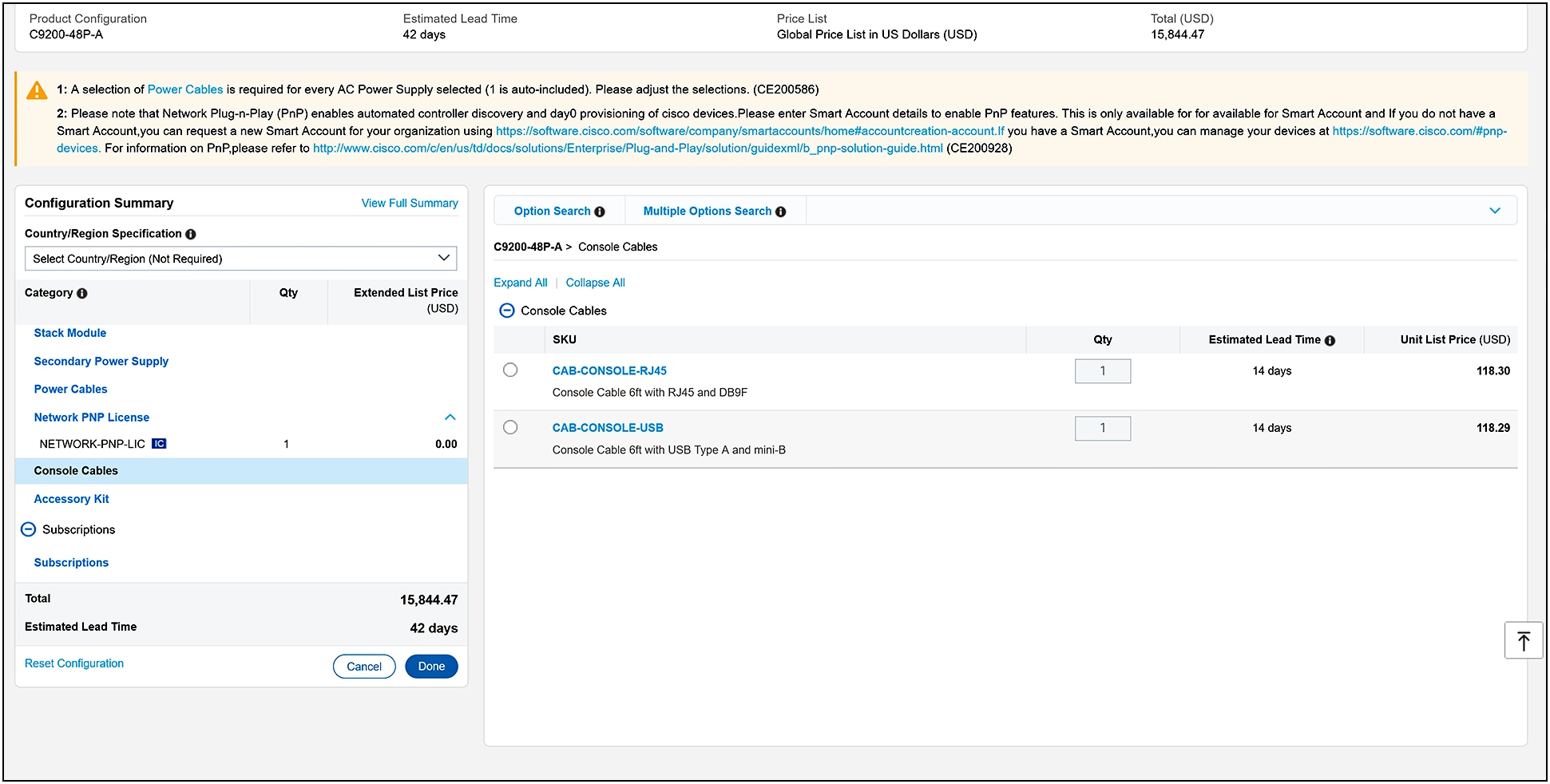Click C9200-48P-A breadcrumb text

528,247
